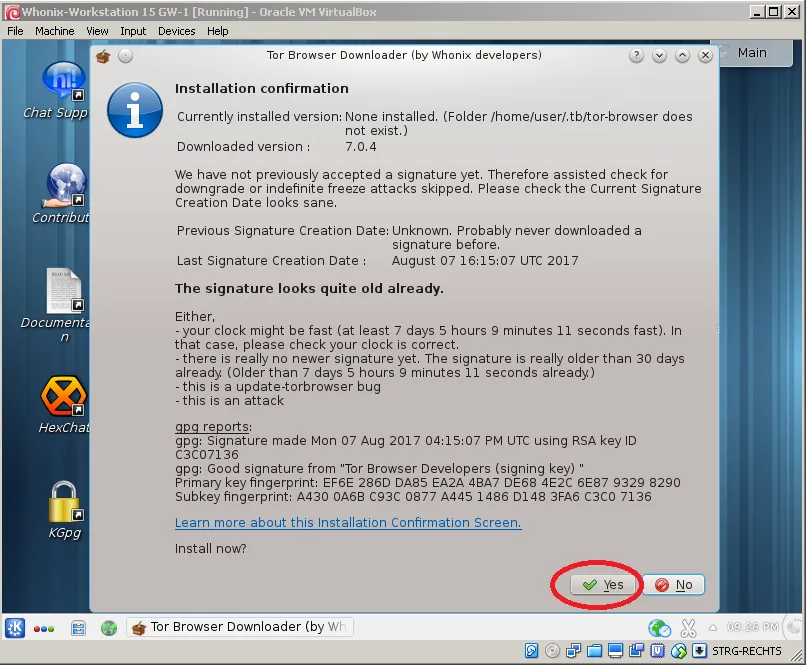Click the 'Install now?' prompt text
The image size is (806, 665).
tap(210, 549)
